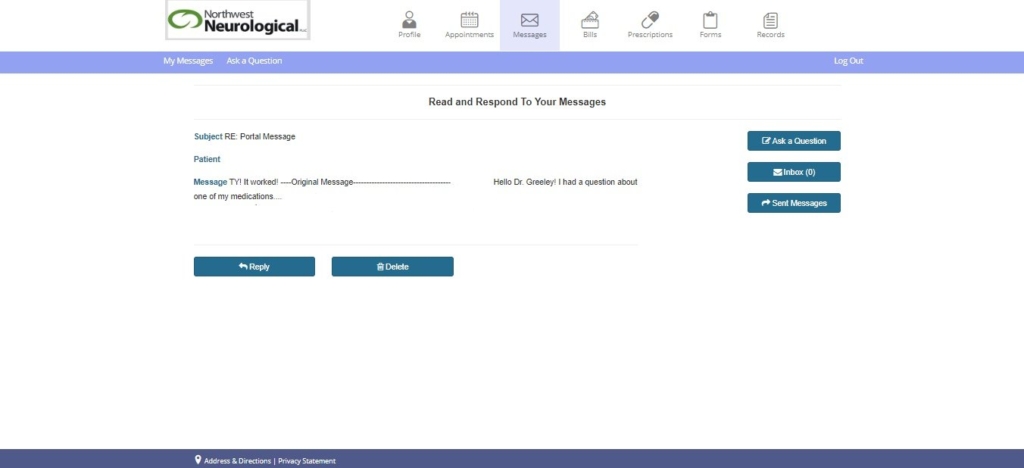This screenshot has width=1024, height=468.
Task: Click the location pin icon in footer
Action: coord(198,460)
